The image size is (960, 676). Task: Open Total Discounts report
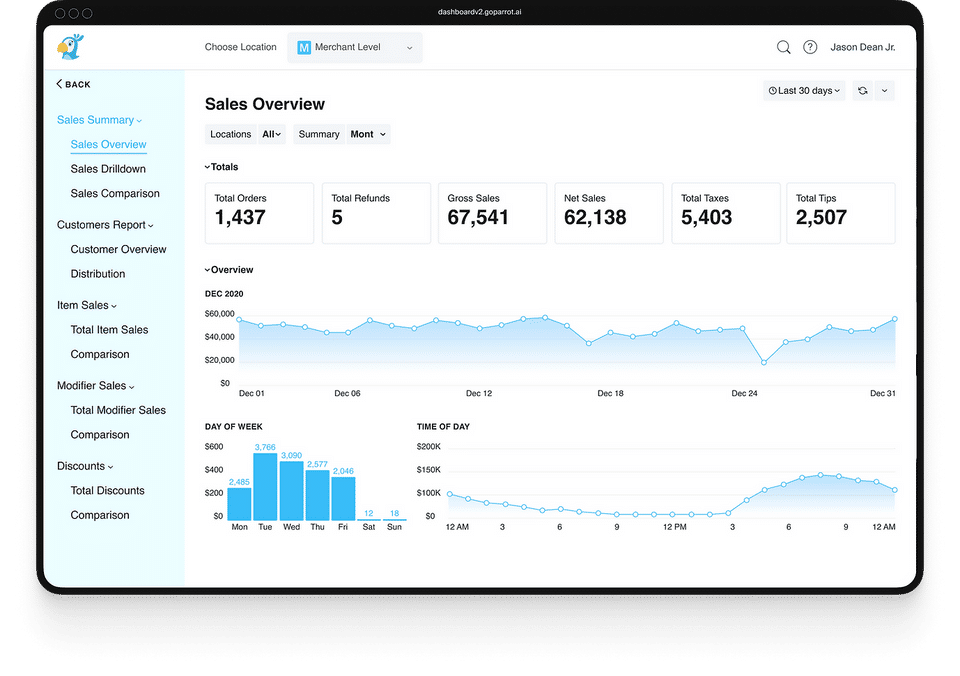click(x=107, y=490)
